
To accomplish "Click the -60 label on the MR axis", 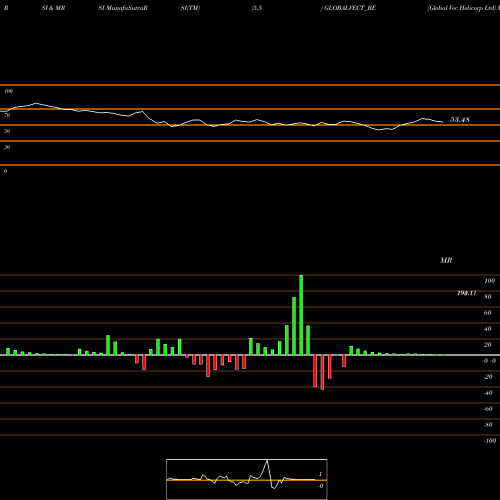I will click(x=488, y=409).
